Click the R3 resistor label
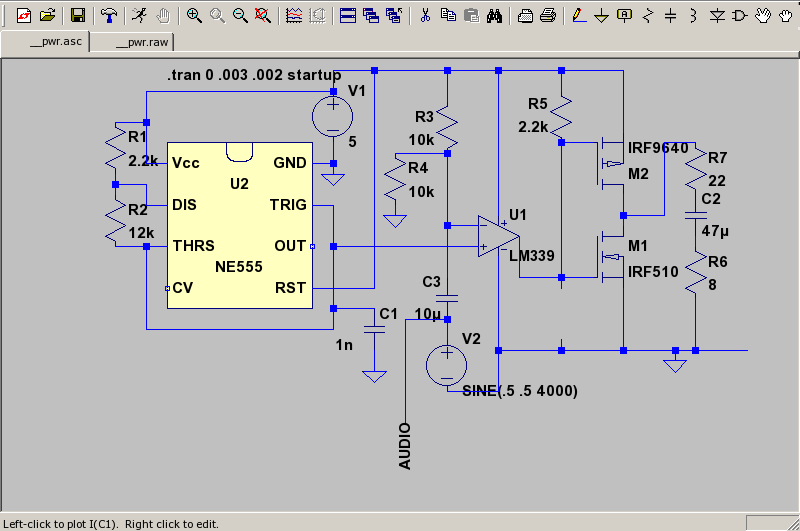The height and width of the screenshot is (531, 800). [424, 117]
